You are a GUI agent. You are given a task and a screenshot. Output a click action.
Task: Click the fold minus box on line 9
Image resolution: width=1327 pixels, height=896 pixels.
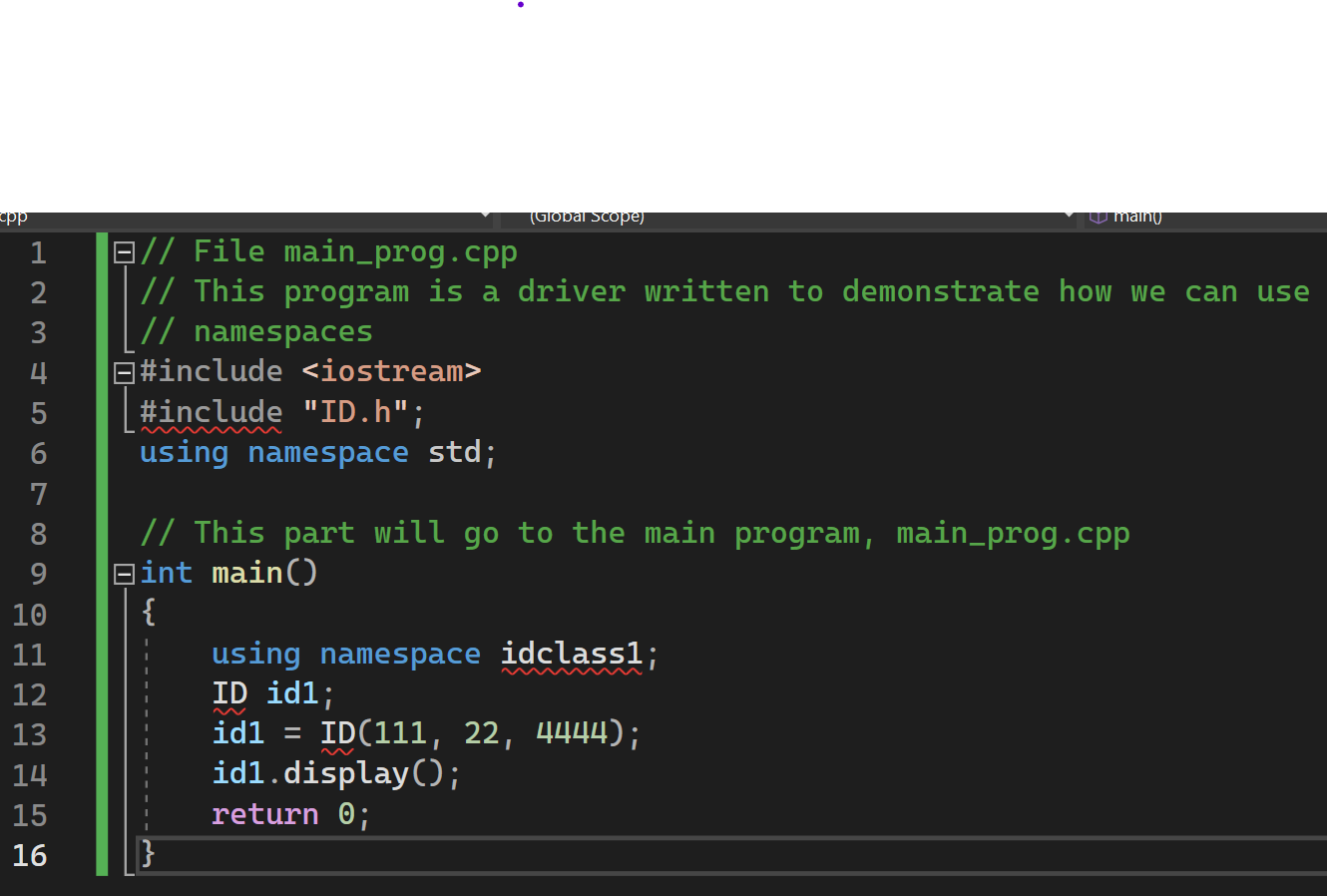click(x=123, y=572)
